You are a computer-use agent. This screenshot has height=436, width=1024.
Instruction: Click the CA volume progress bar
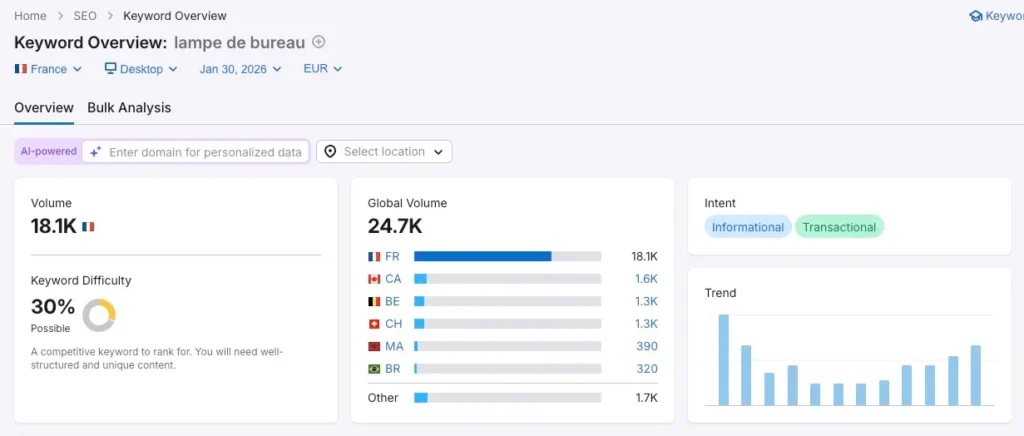pyautogui.click(x=507, y=279)
